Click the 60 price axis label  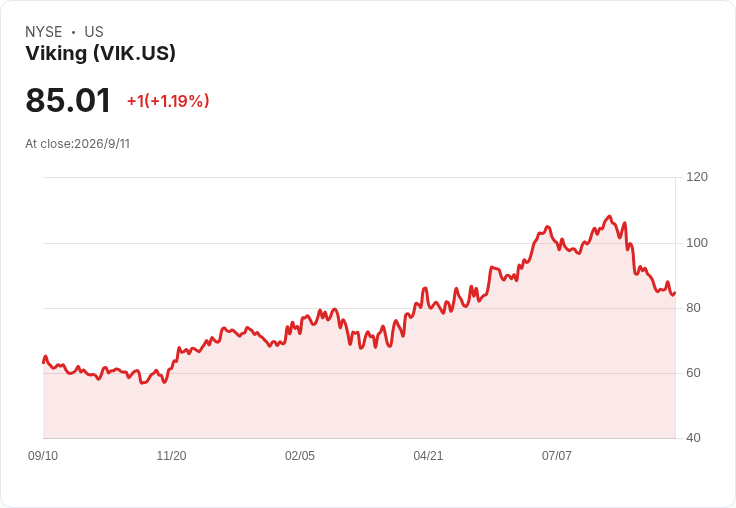(x=693, y=373)
